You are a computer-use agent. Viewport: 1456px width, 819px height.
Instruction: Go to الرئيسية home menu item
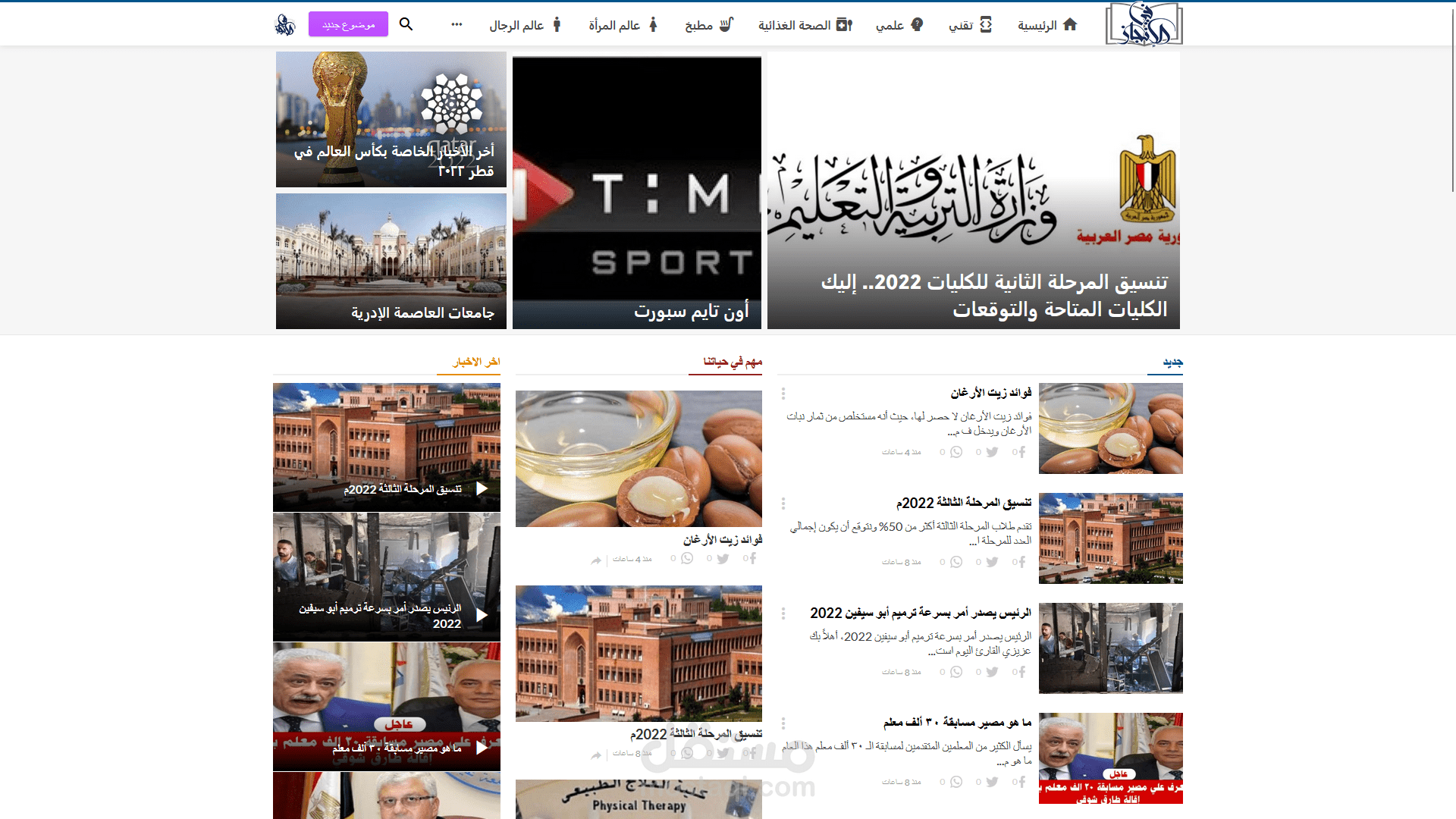click(x=1047, y=25)
